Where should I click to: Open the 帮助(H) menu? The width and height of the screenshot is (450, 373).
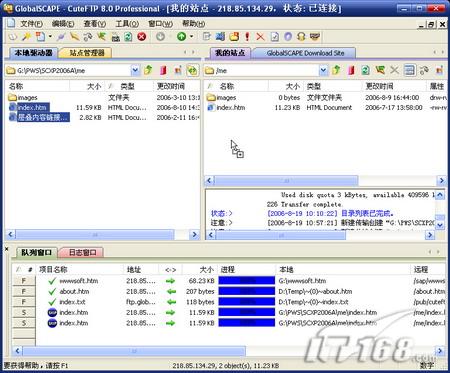pyautogui.click(x=193, y=24)
